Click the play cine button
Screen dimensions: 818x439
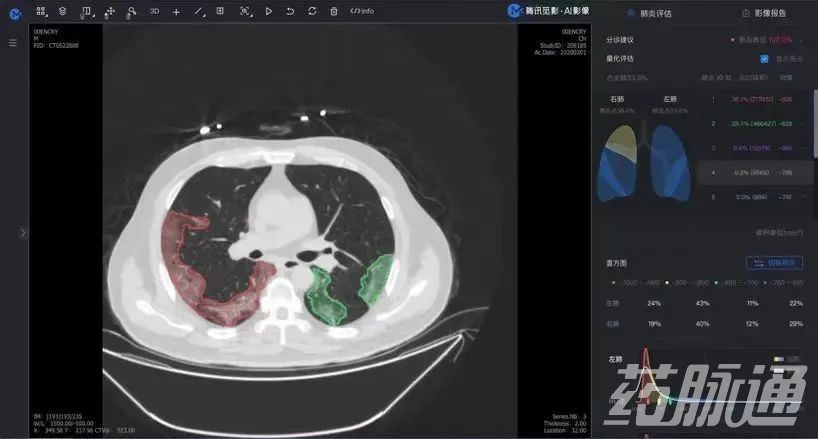pos(268,11)
